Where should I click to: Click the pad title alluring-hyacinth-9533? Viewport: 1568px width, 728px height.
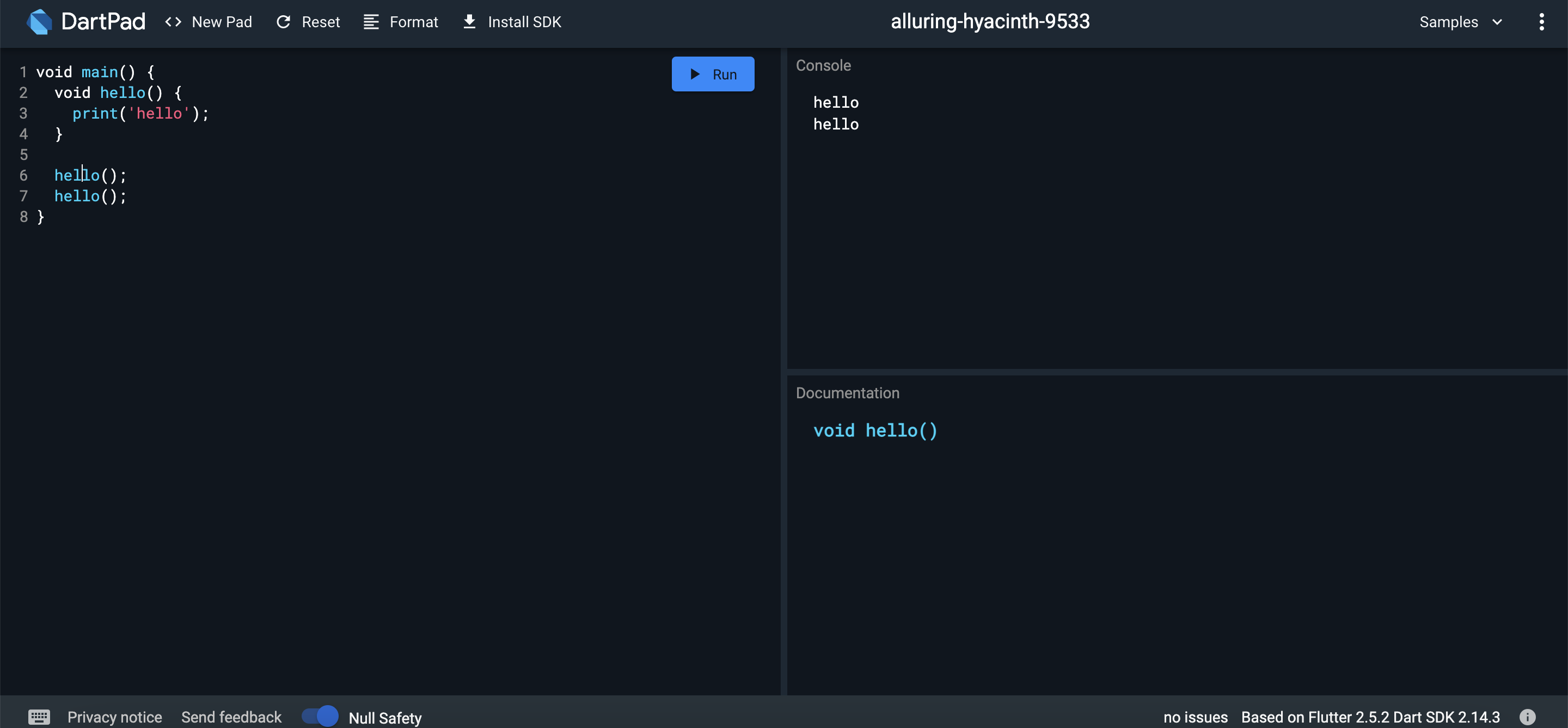pos(990,22)
